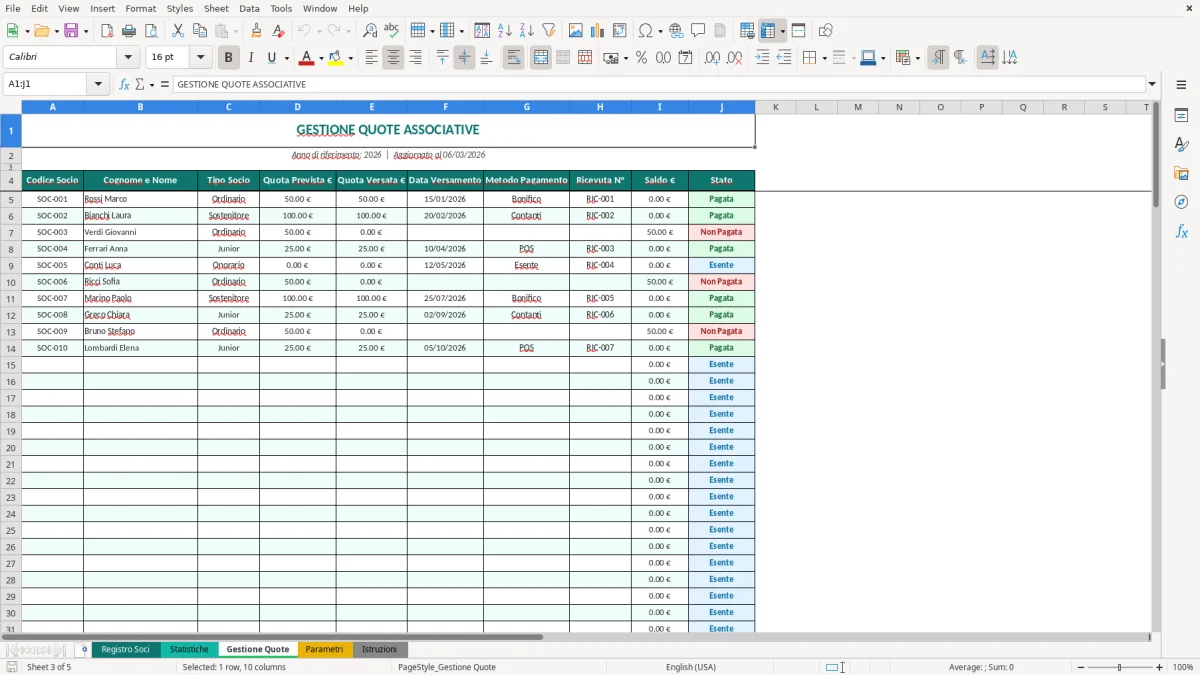Image resolution: width=1200 pixels, height=675 pixels.
Task: Sort descending Z to A
Action: click(x=527, y=31)
